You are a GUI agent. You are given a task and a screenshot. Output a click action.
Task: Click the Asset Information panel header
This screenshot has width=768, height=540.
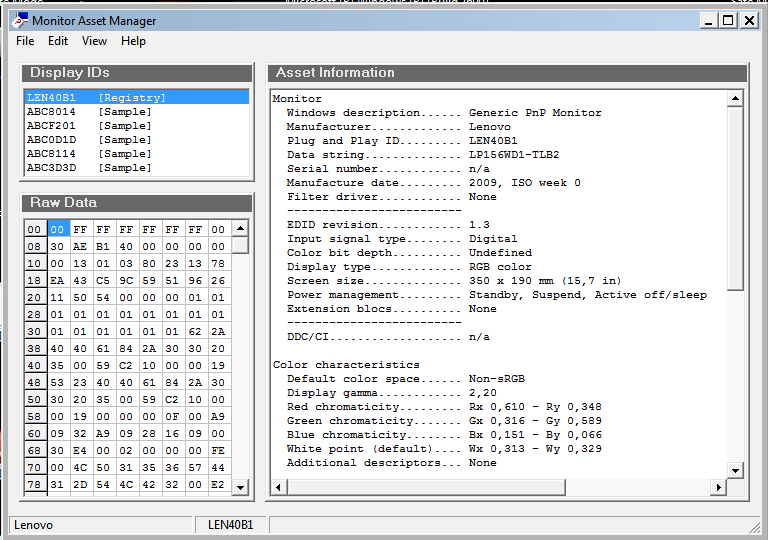point(507,73)
